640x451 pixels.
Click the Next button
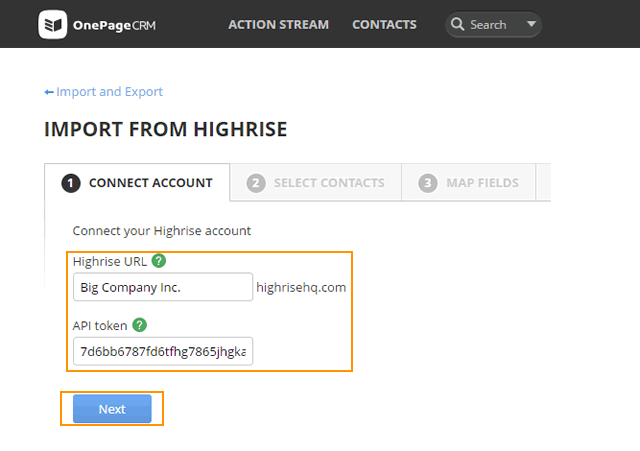pyautogui.click(x=112, y=409)
